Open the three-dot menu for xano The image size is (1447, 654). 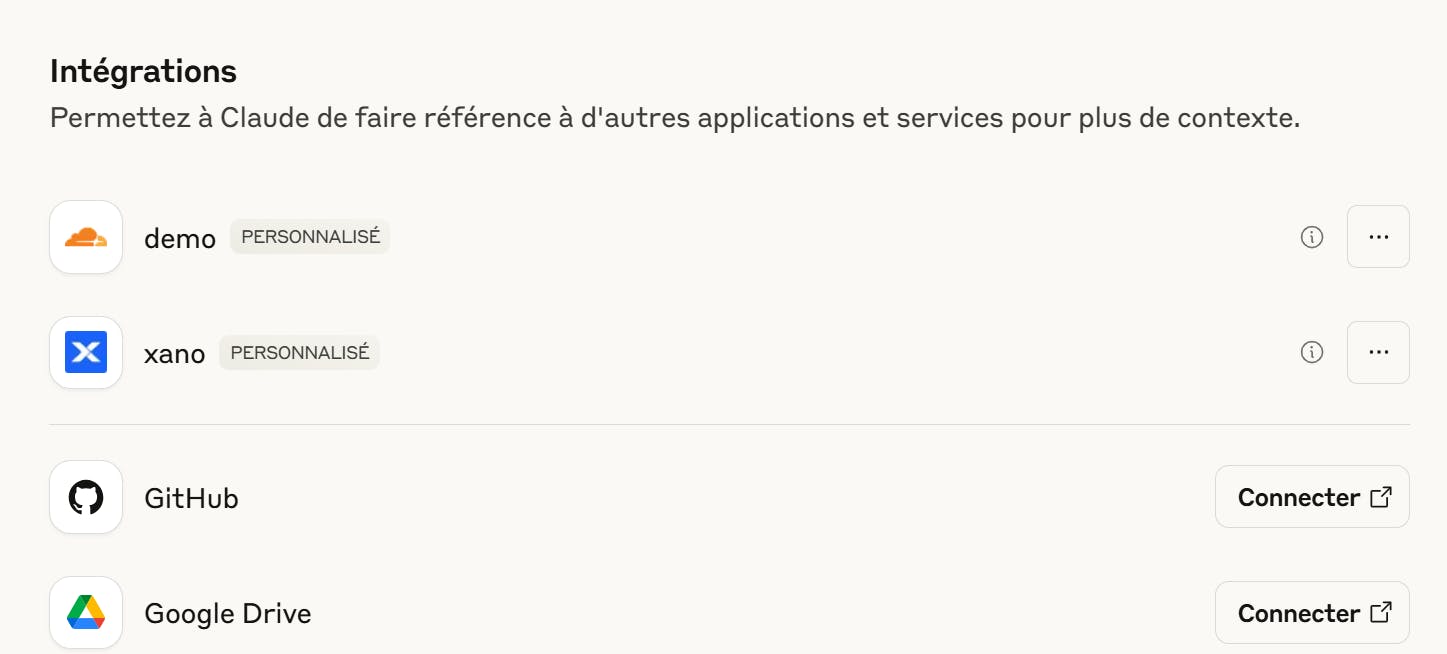(1378, 352)
